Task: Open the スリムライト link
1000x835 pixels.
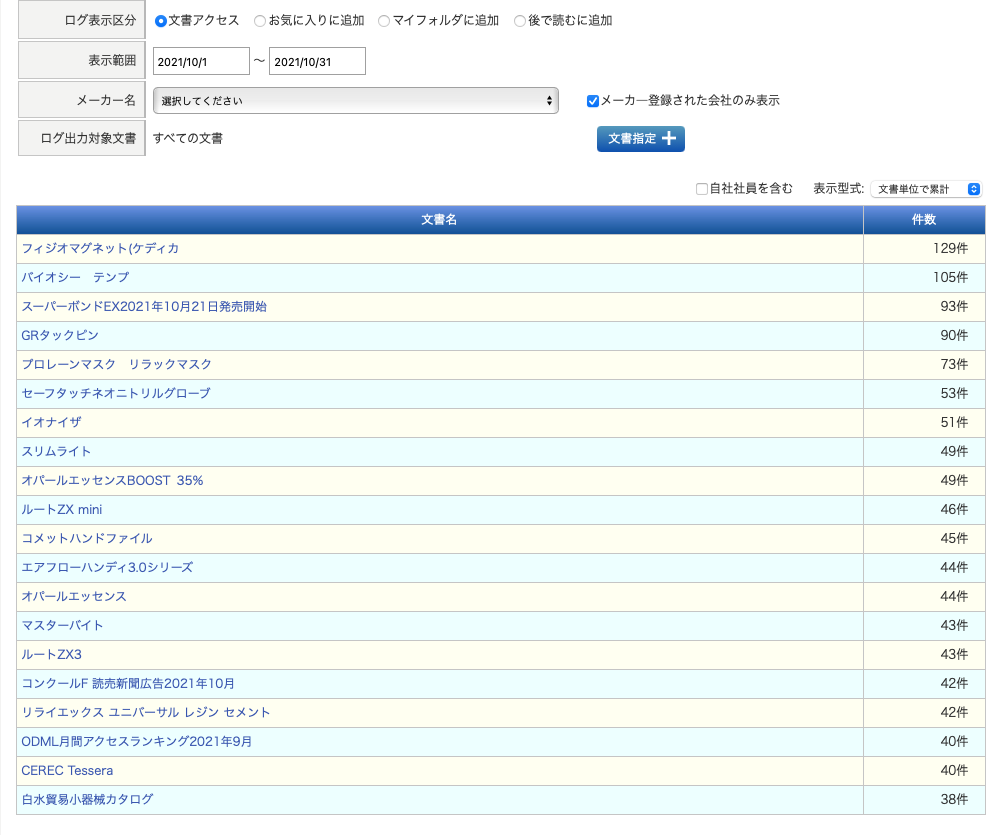Action: coord(56,451)
